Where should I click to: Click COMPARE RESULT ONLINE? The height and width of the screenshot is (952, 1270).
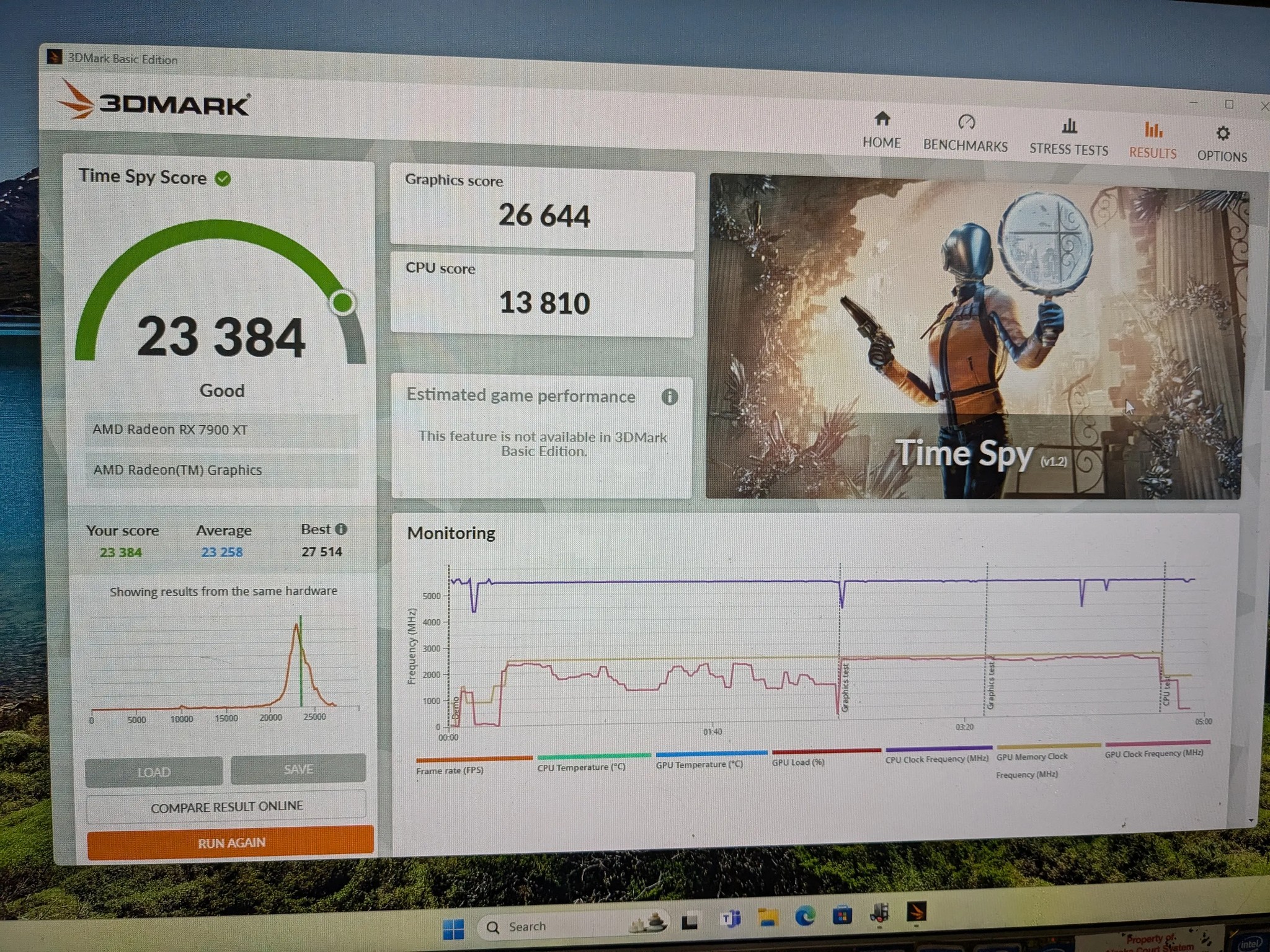[226, 806]
